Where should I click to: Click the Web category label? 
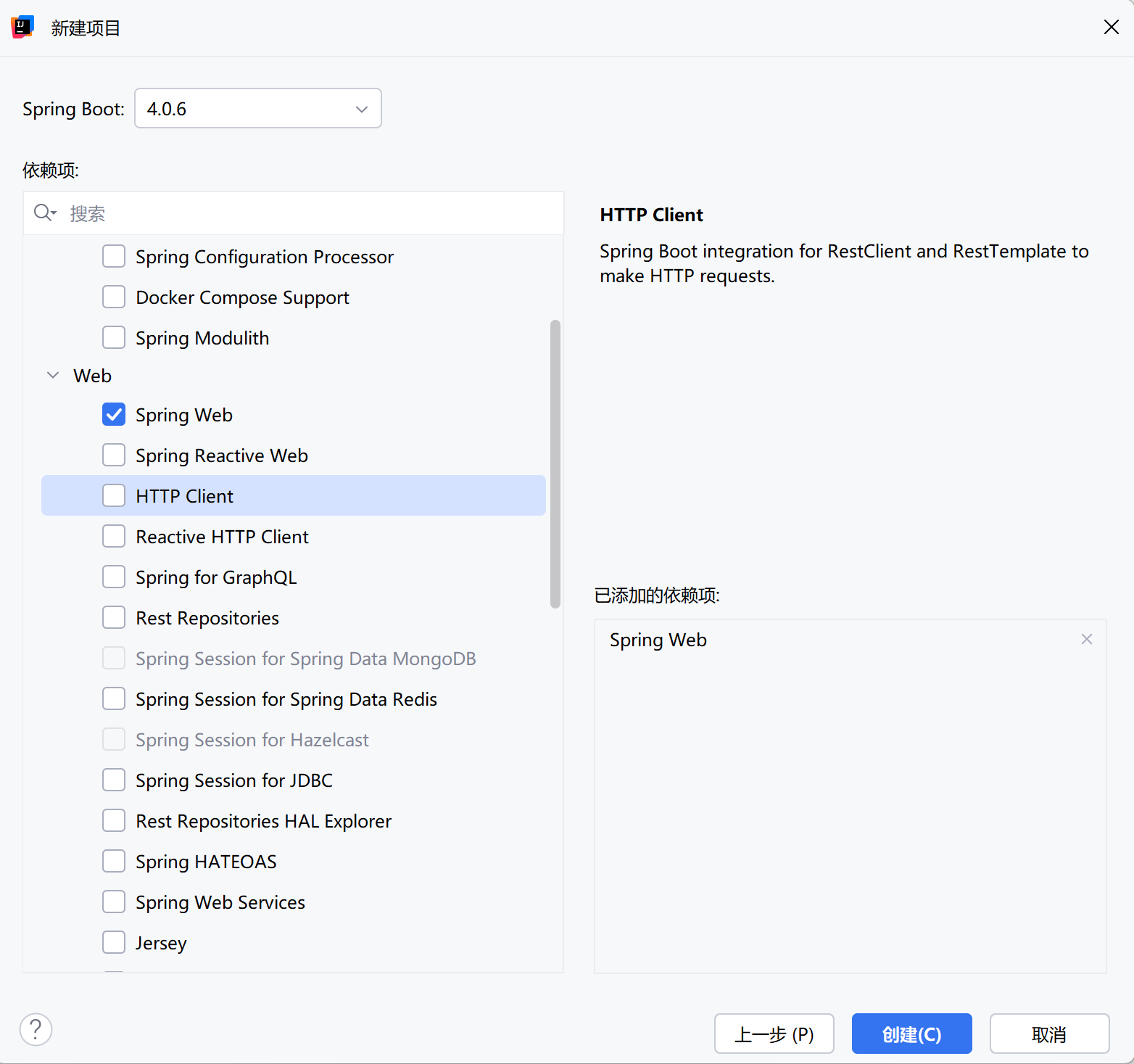(x=92, y=376)
